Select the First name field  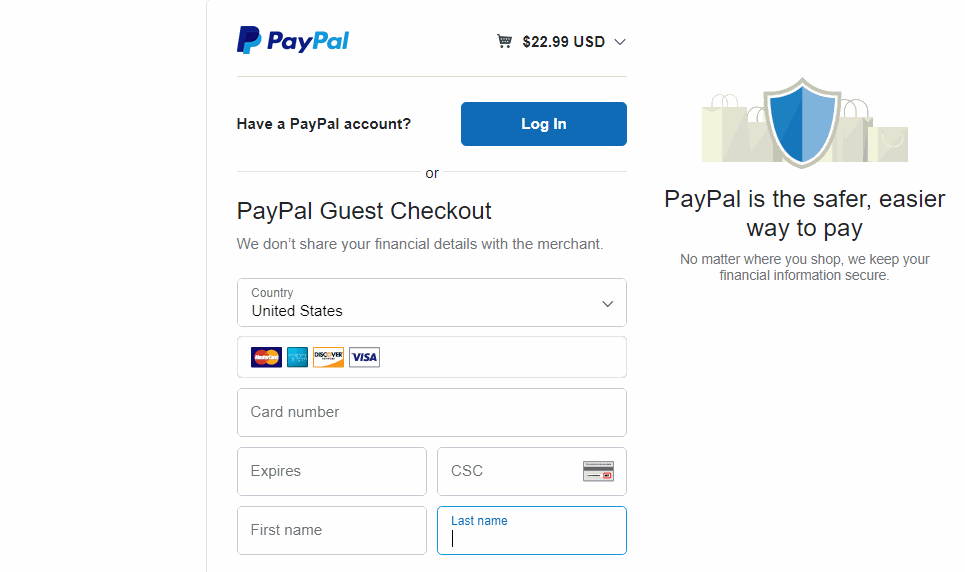tap(332, 530)
